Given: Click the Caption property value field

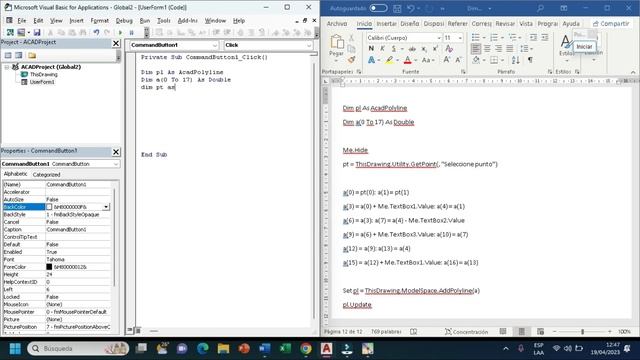Looking at the screenshot, I should 78,229.
